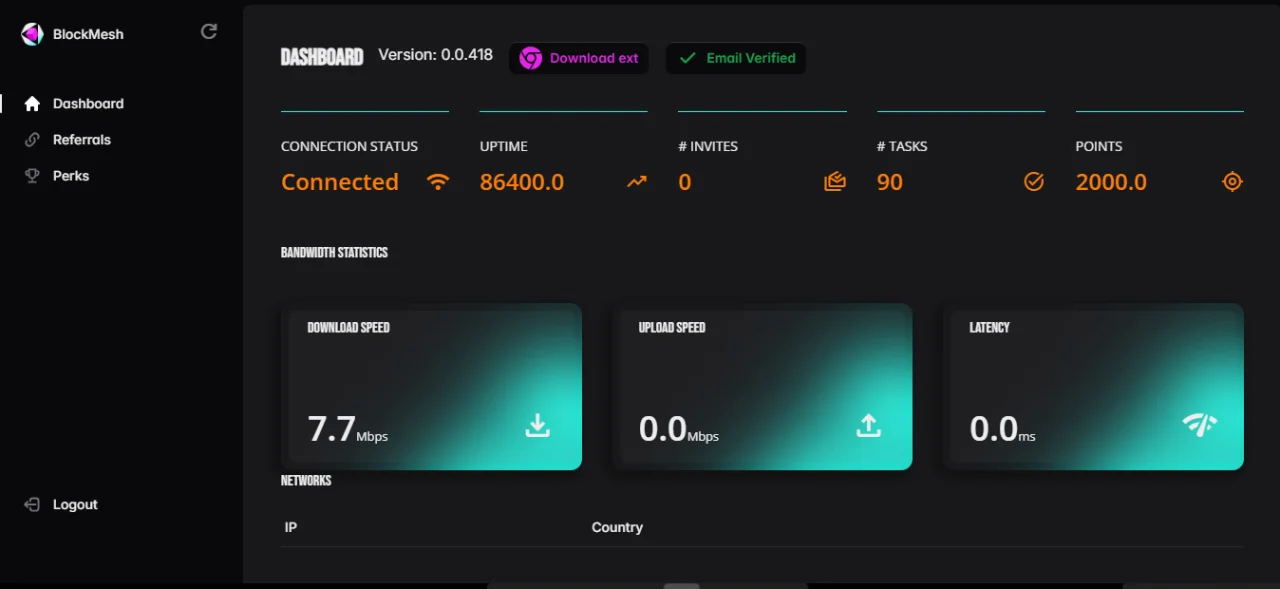Image resolution: width=1280 pixels, height=589 pixels.
Task: Click the POINTS label
Action: tap(1099, 146)
